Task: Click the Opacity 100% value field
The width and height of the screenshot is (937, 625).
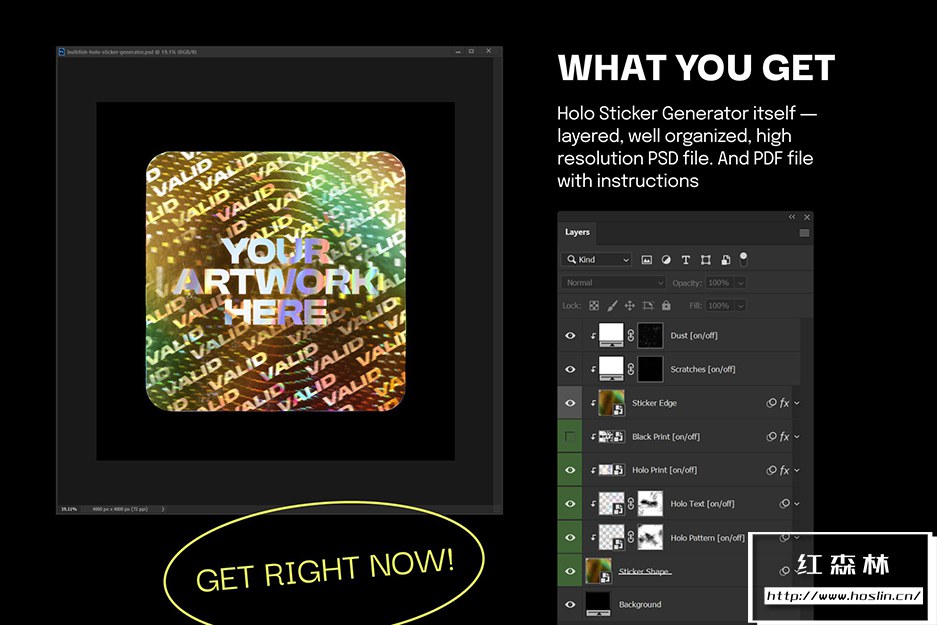Action: coord(719,283)
